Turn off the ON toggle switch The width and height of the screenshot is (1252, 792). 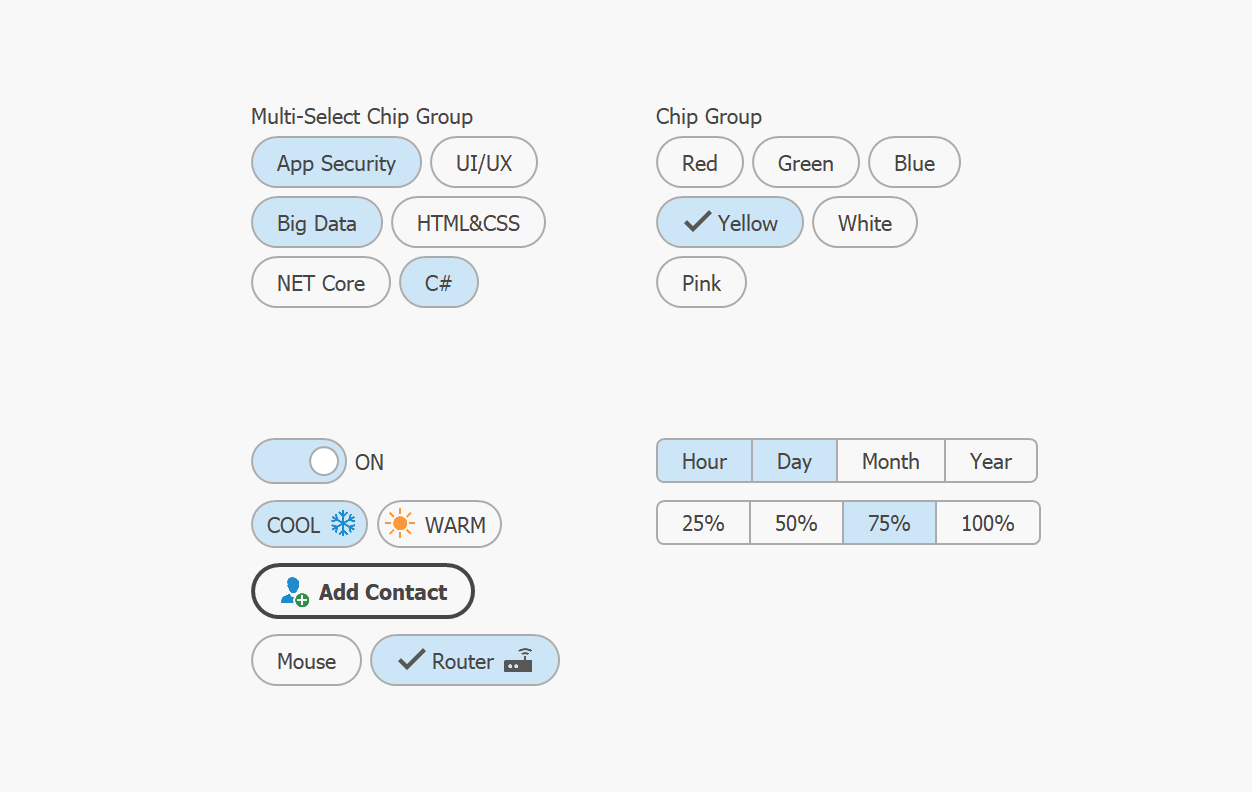pyautogui.click(x=299, y=461)
